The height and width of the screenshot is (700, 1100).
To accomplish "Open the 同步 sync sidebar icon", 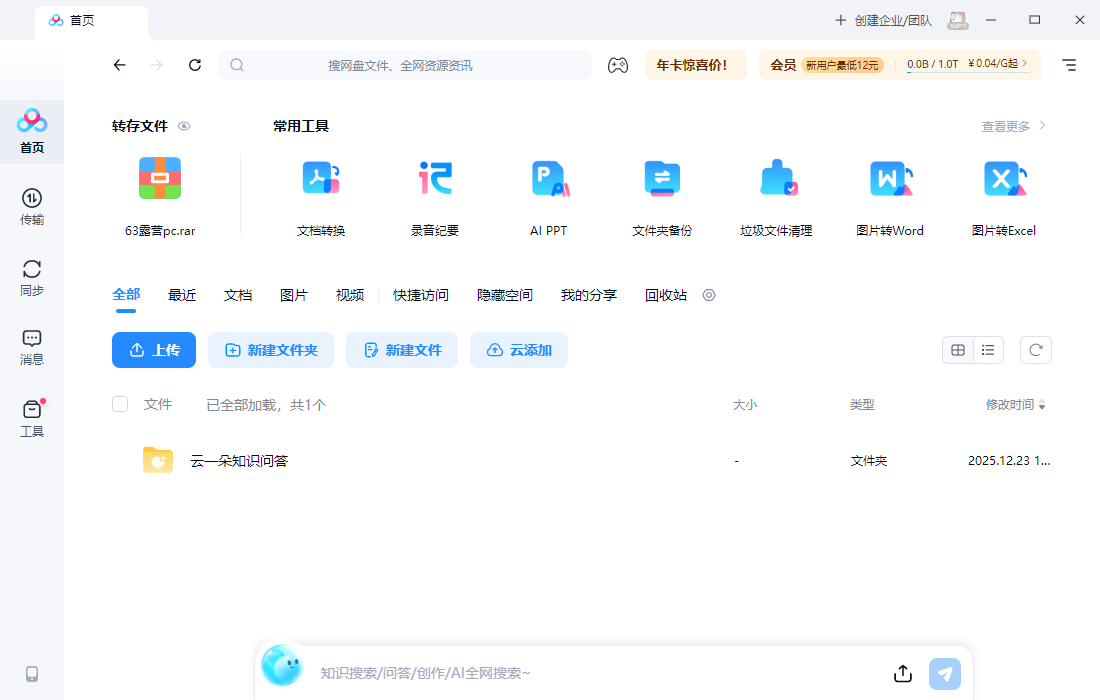I will point(32,277).
